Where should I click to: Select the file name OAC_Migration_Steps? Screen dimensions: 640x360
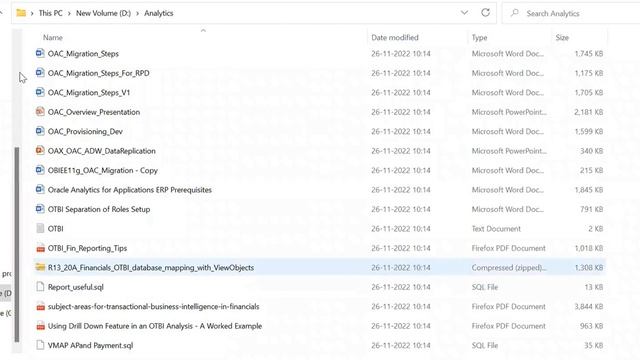click(x=83, y=53)
